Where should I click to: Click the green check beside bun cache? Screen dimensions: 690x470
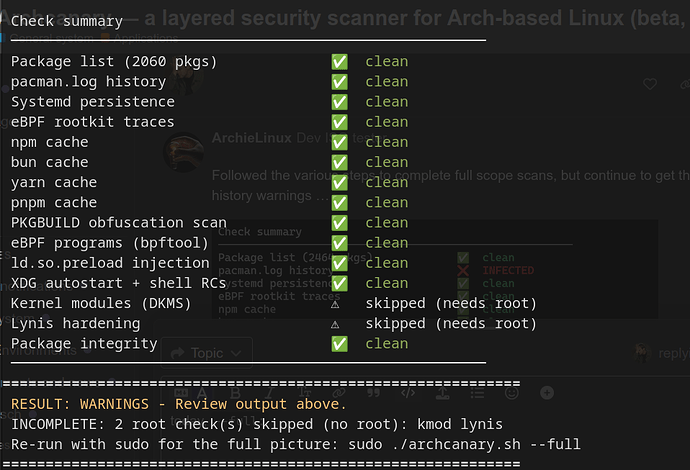tap(339, 162)
